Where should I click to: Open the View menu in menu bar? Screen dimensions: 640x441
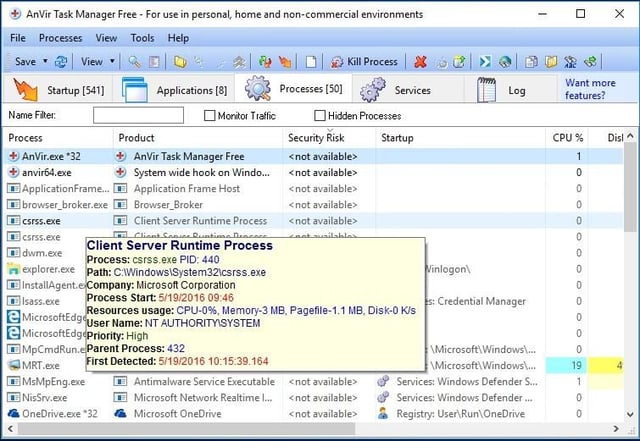coord(106,38)
